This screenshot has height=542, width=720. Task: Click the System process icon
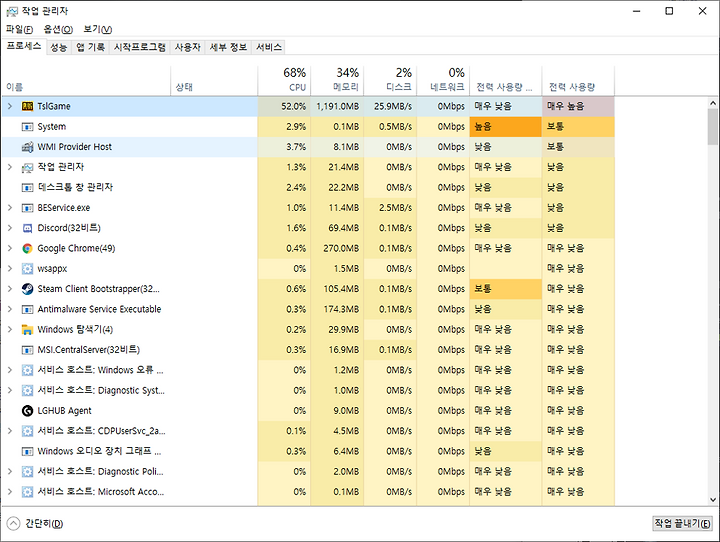click(28, 127)
